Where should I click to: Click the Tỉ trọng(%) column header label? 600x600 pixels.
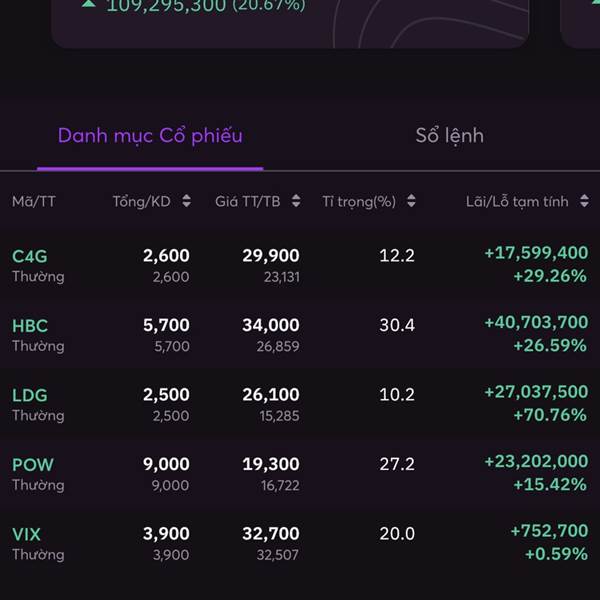coord(359,201)
